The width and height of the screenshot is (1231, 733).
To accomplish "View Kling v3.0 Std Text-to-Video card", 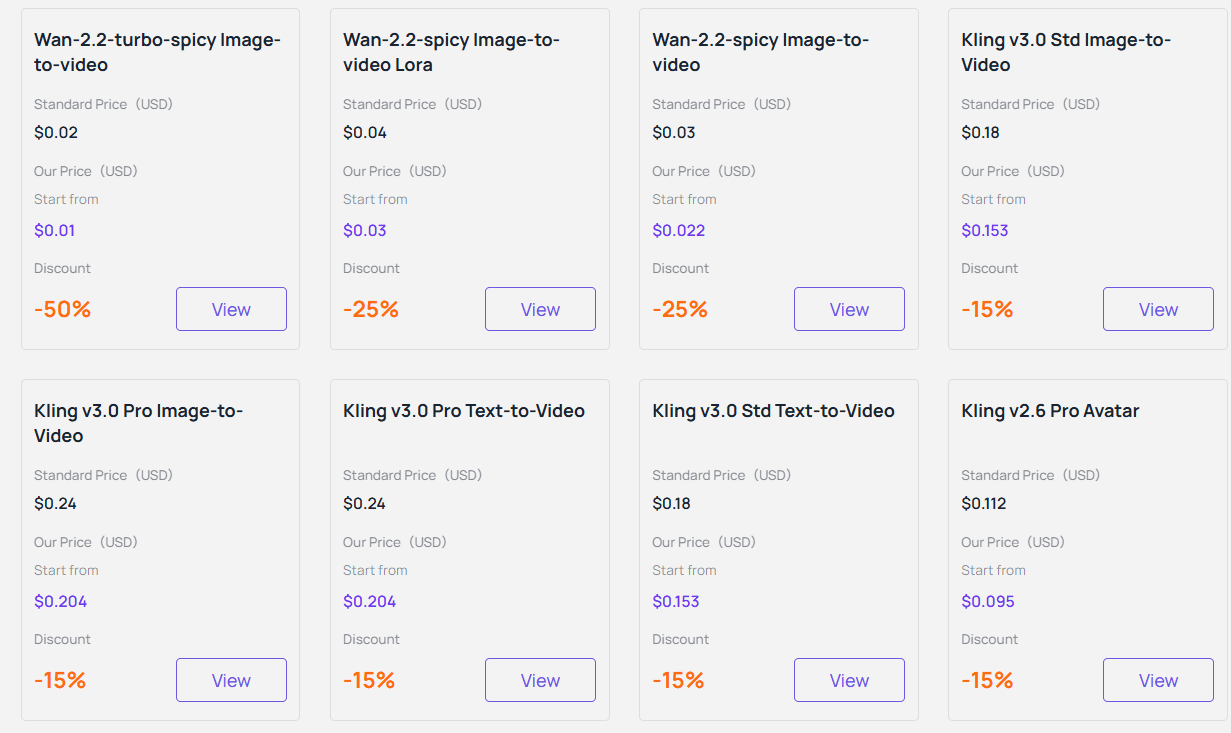I will tap(849, 680).
